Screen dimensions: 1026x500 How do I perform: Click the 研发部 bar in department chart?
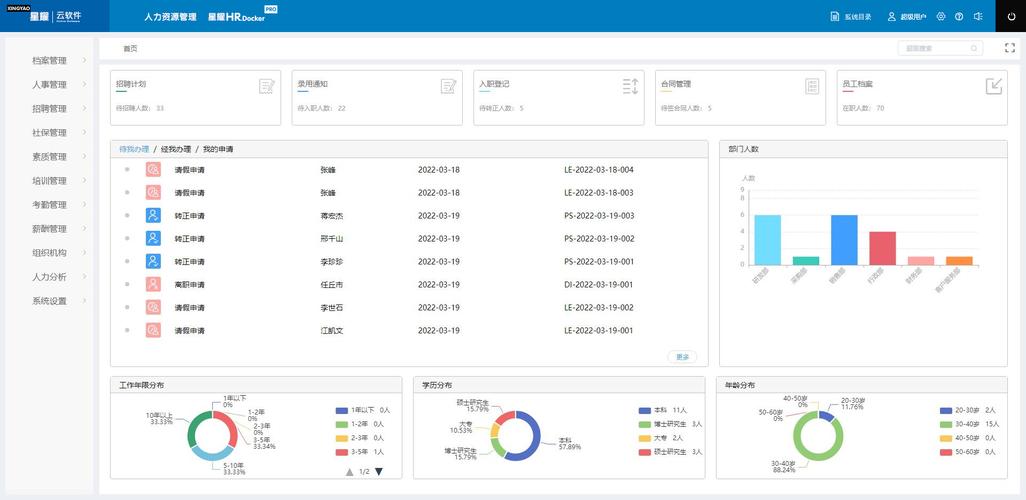(768, 240)
